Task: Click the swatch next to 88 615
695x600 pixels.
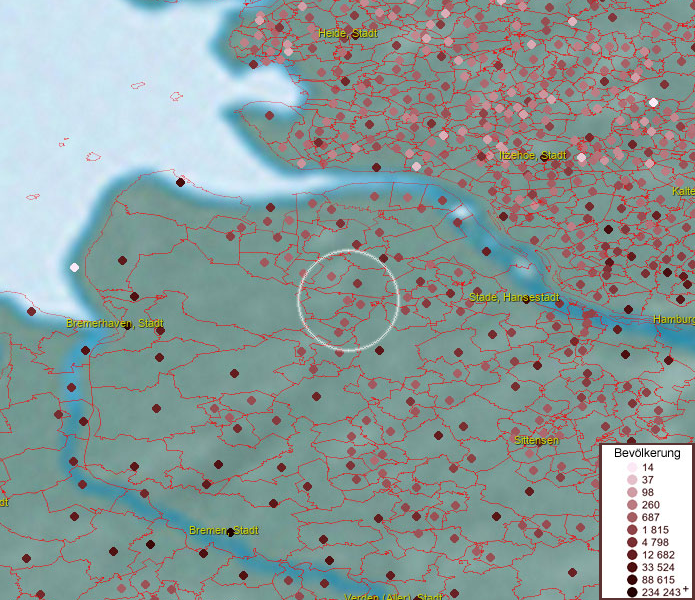Action: coord(632,580)
